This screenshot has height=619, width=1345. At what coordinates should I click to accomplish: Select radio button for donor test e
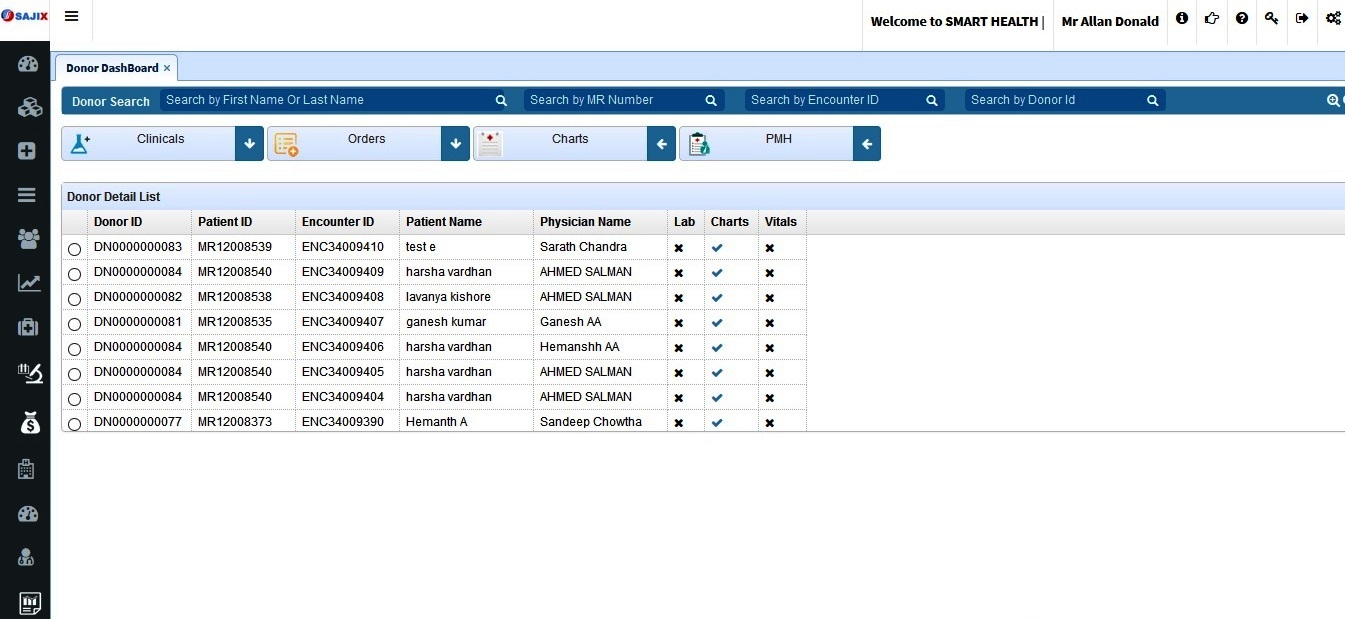[74, 249]
